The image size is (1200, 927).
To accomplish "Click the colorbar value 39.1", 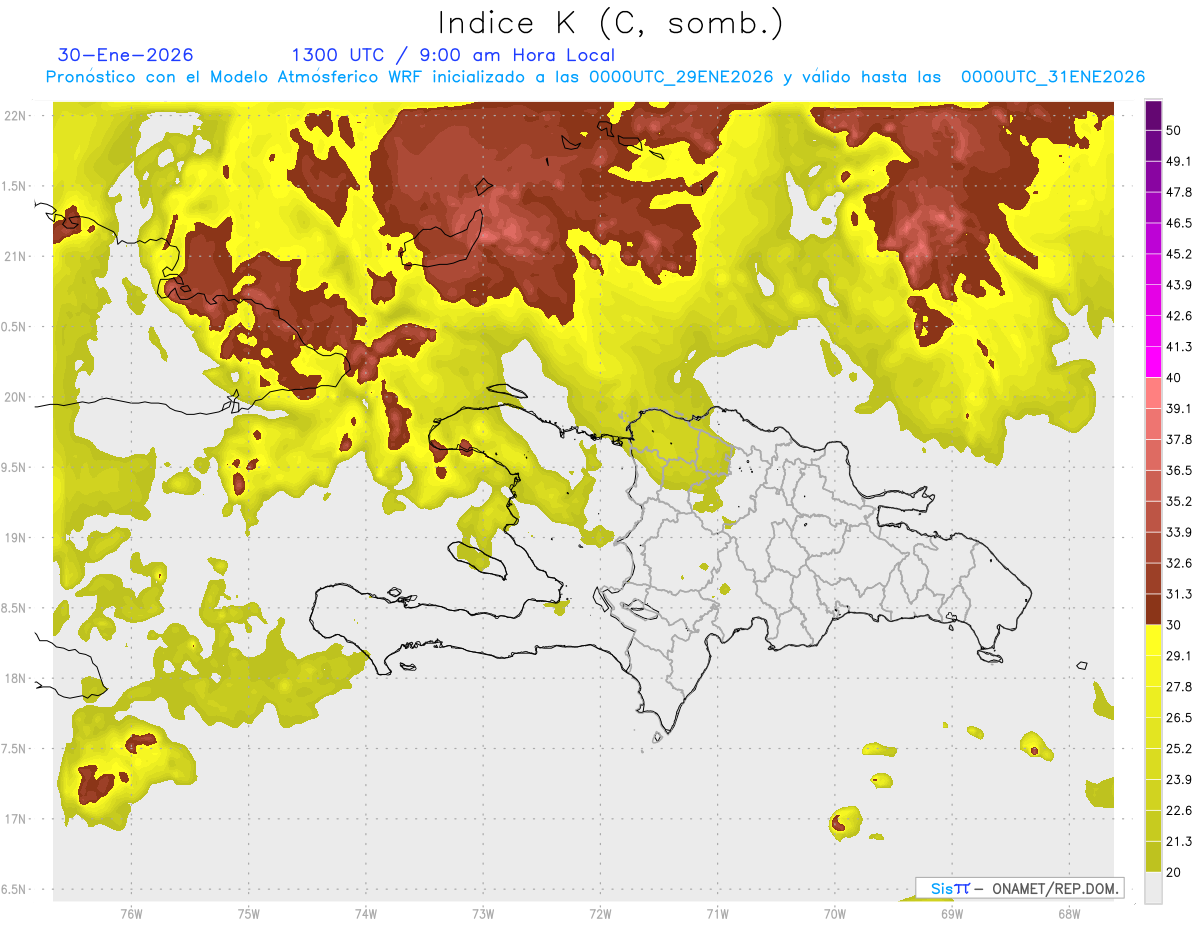I will [1179, 409].
